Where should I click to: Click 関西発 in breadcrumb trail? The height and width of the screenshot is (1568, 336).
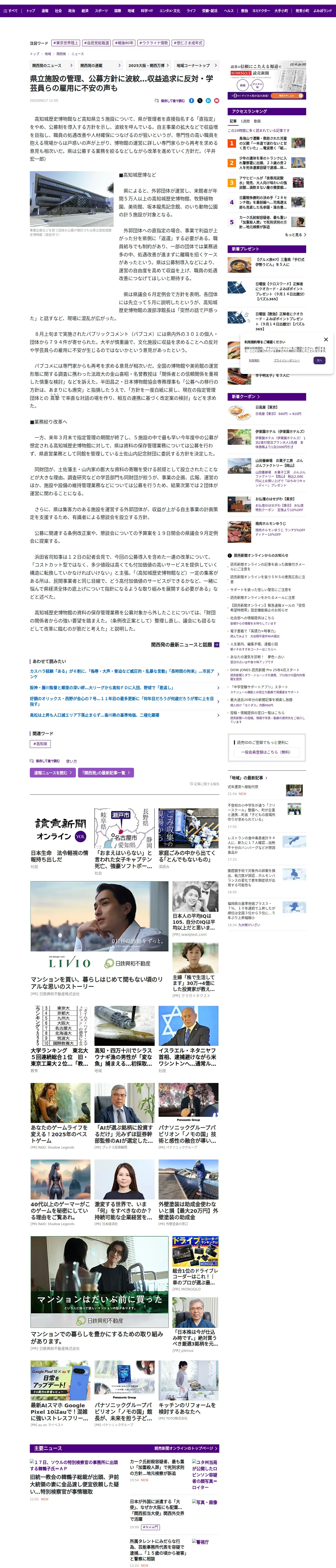click(61, 54)
